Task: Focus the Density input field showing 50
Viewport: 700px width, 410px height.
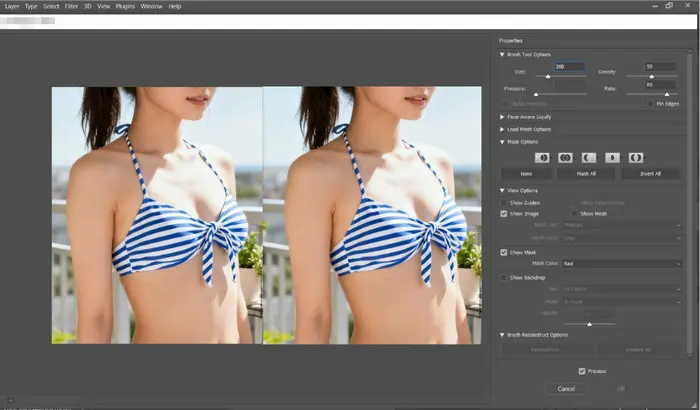Action: (x=660, y=67)
